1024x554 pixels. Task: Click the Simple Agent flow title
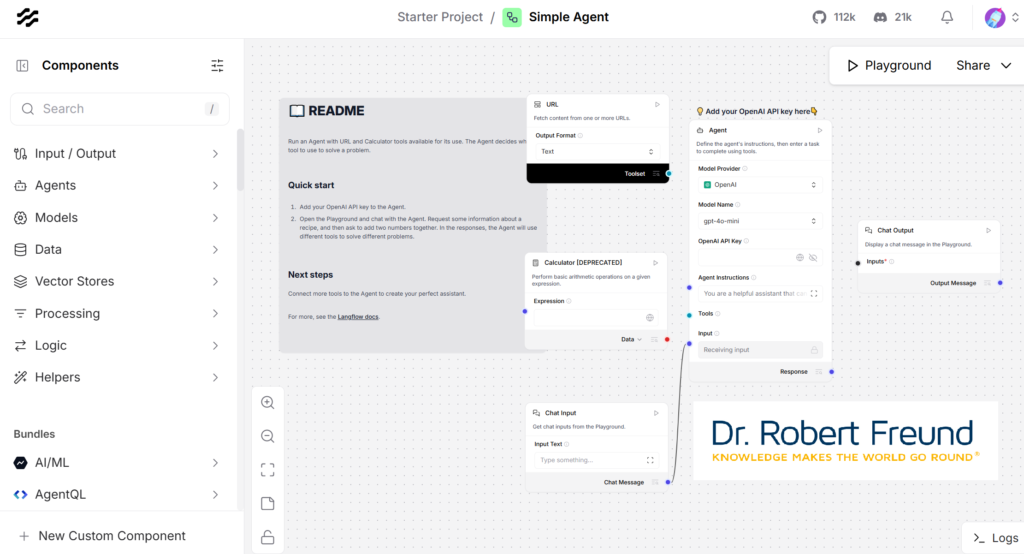[x=568, y=17]
